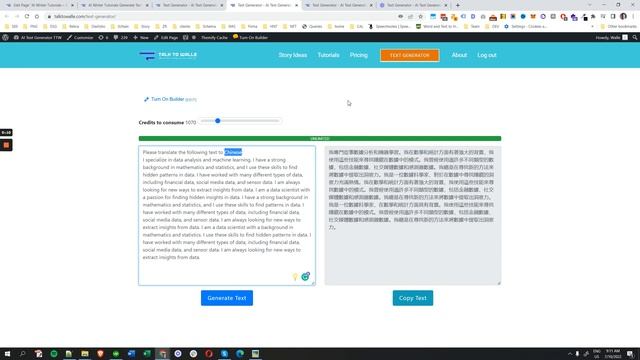Open About in site navigation
The height and width of the screenshot is (360, 640).
(x=459, y=55)
